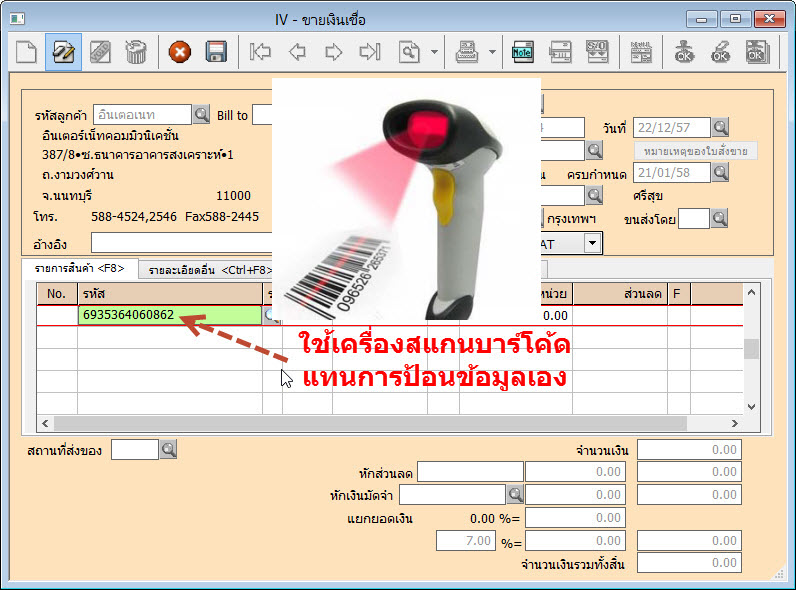Viewport: 796px width, 590px height.
Task: Click the void document stamp icon
Action: tap(100, 52)
